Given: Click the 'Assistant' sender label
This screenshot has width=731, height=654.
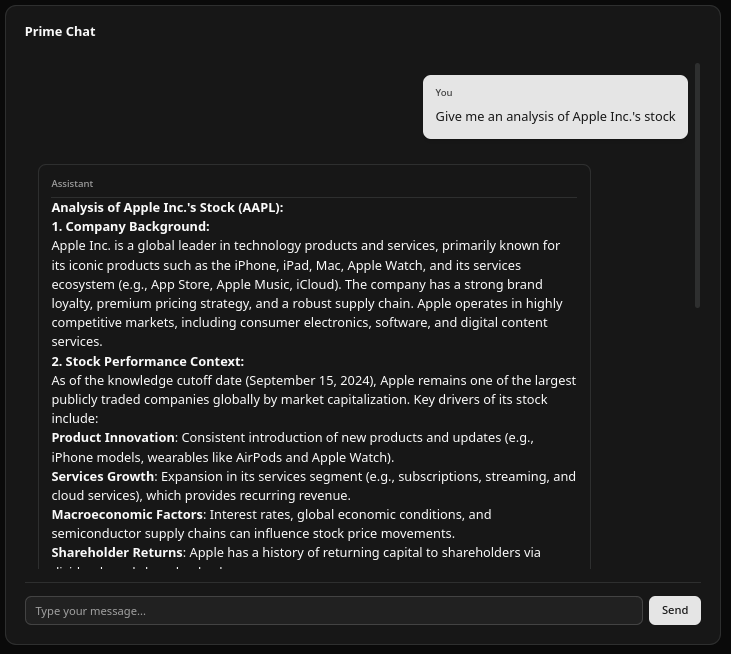Looking at the screenshot, I should [72, 184].
